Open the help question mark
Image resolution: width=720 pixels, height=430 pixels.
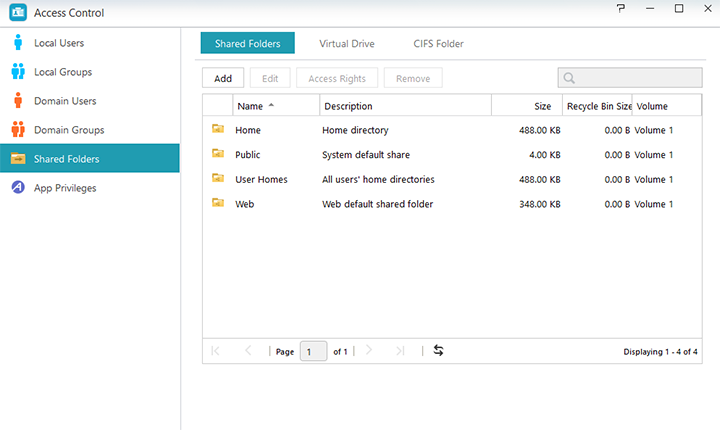(x=621, y=8)
